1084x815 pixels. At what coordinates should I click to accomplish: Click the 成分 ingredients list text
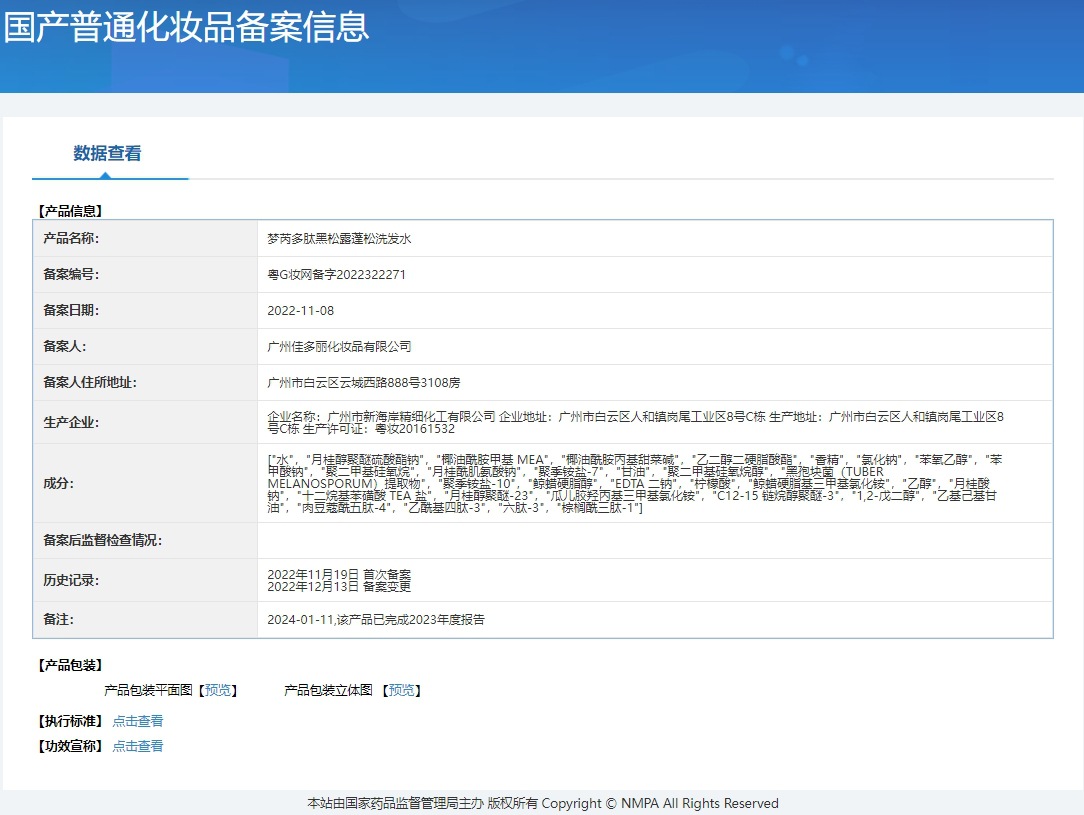point(634,484)
